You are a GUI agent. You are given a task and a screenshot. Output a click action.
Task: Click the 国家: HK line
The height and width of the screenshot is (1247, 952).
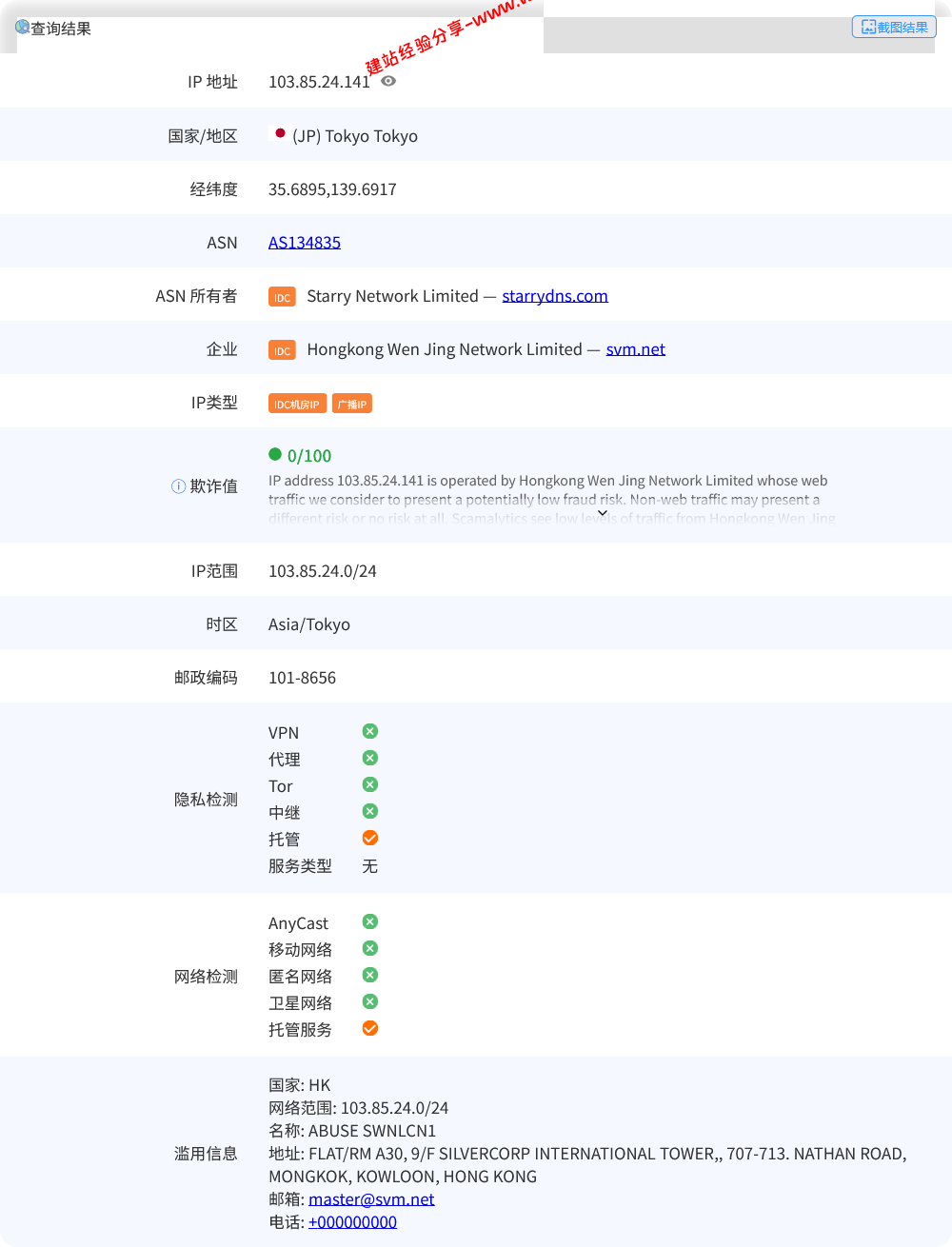click(299, 1085)
